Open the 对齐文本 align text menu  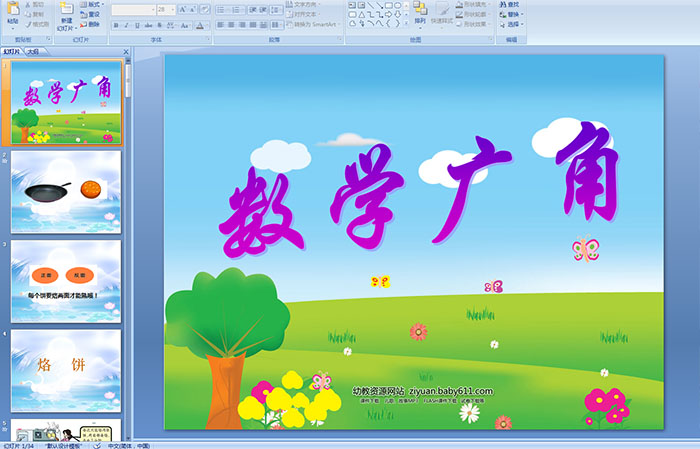pyautogui.click(x=302, y=14)
